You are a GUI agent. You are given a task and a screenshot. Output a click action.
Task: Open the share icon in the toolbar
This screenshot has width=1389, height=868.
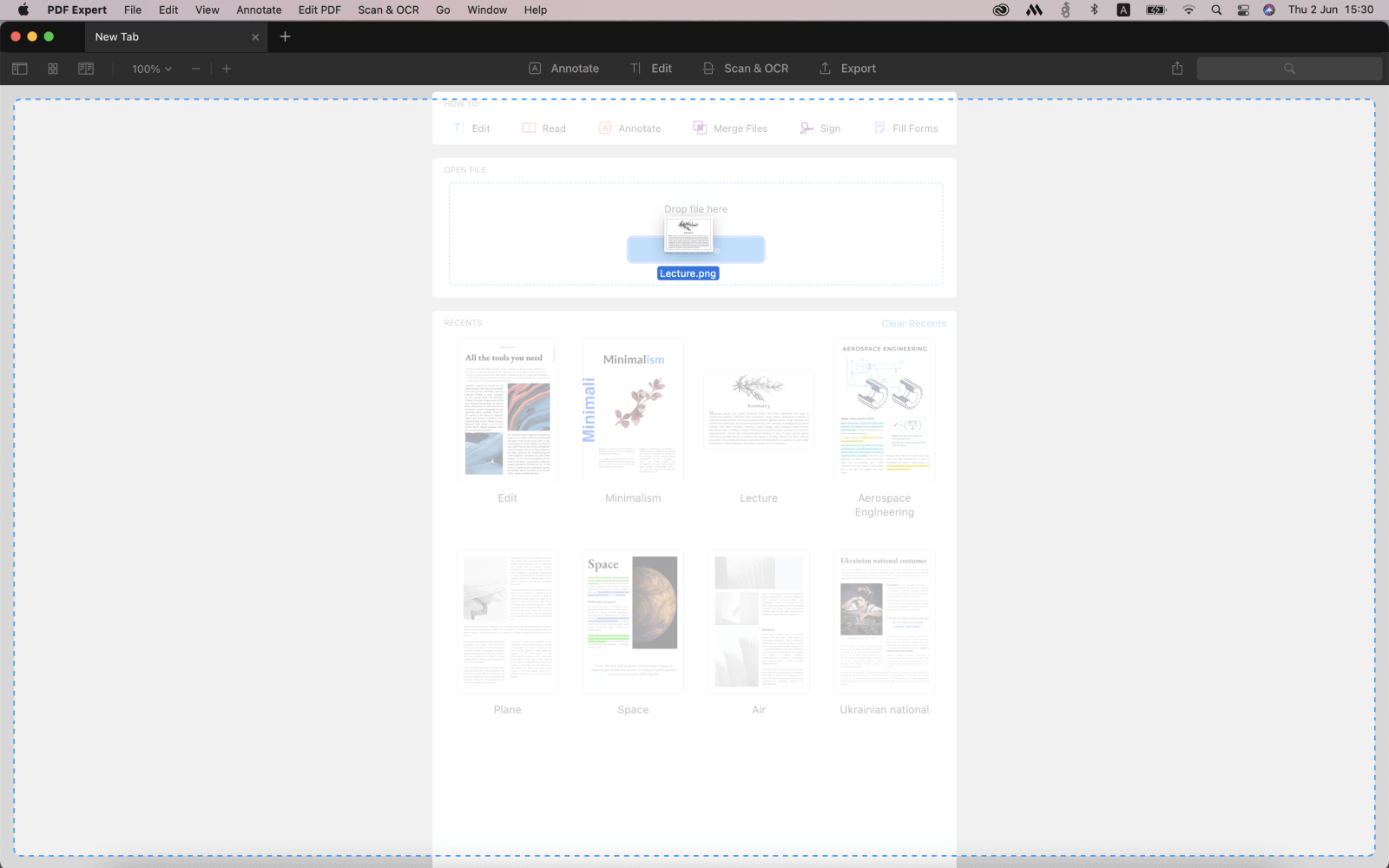coord(1177,69)
